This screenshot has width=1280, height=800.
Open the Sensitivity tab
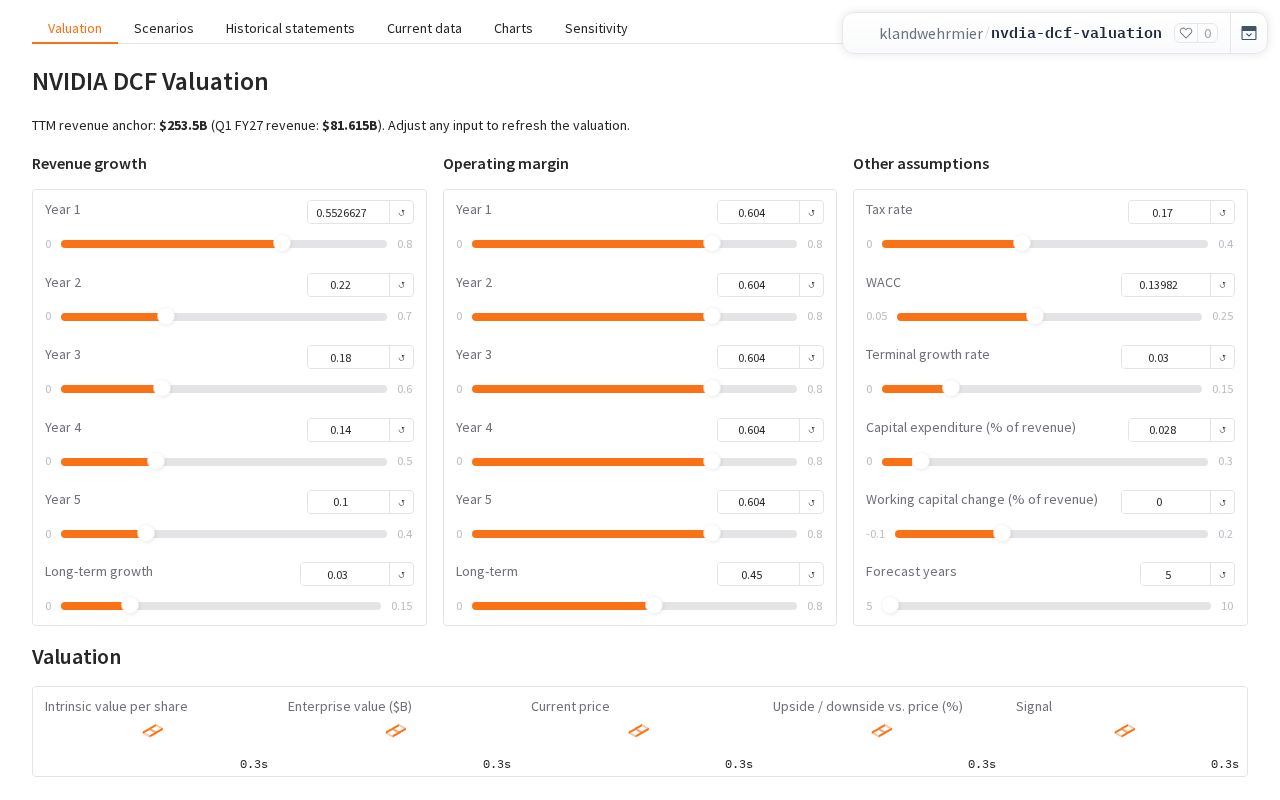point(596,28)
